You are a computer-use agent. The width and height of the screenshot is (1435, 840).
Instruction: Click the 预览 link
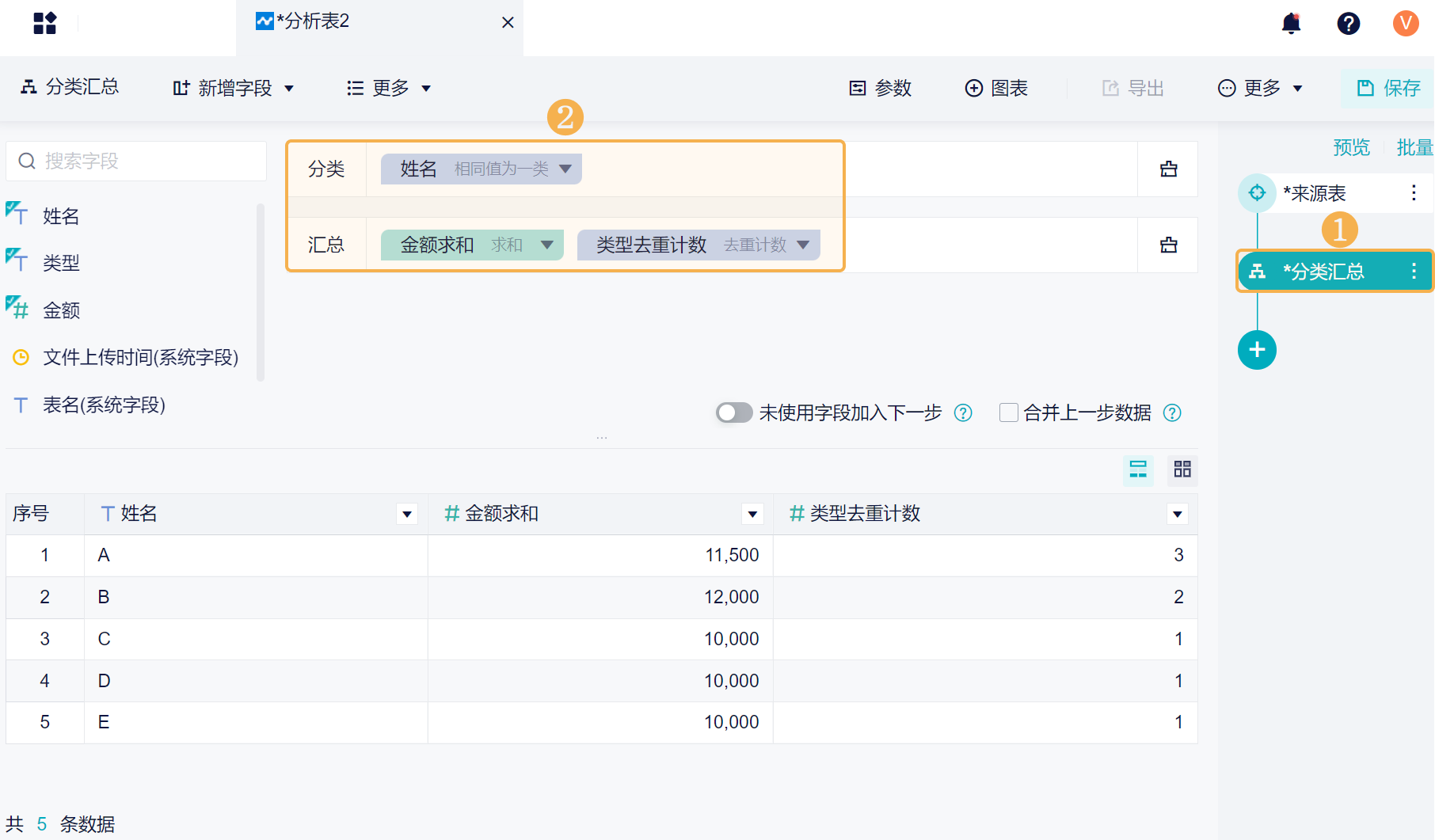tap(1351, 147)
